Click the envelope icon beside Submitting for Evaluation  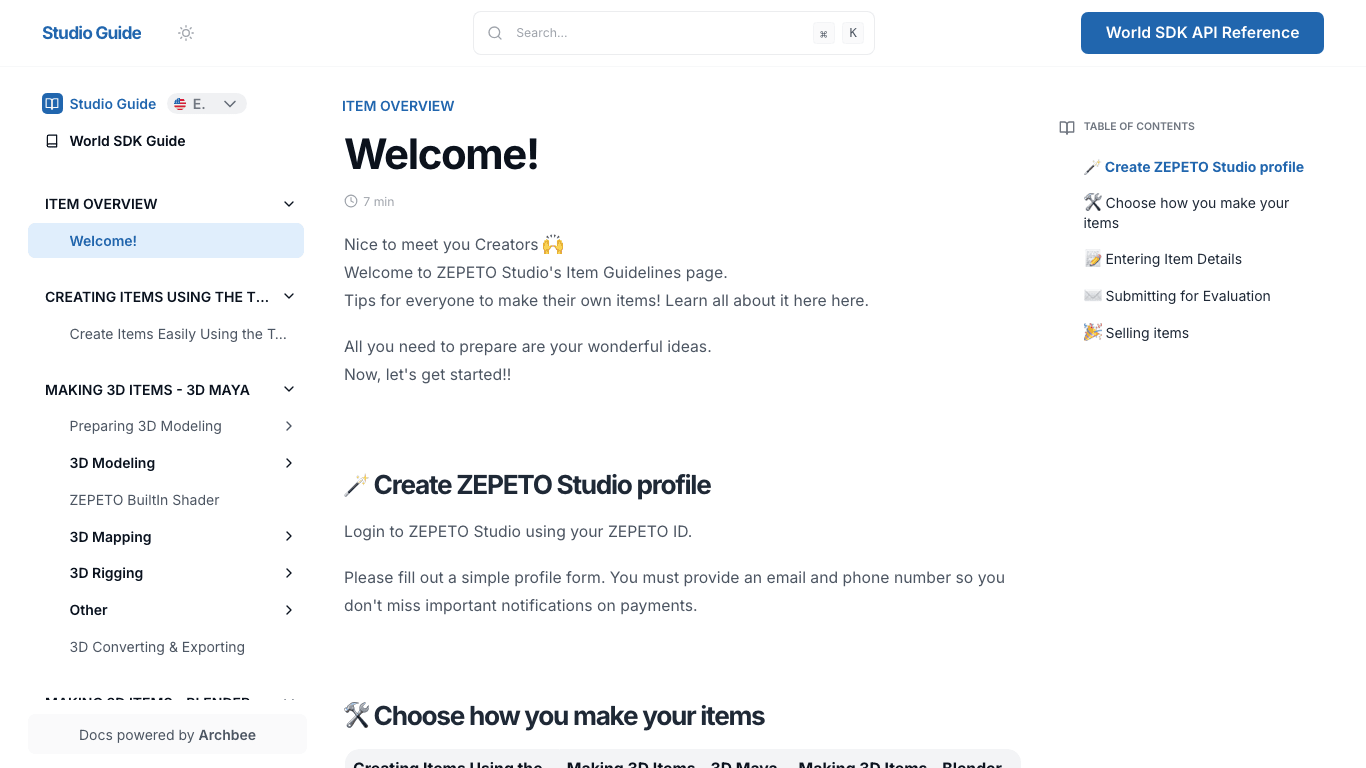pyautogui.click(x=1093, y=296)
